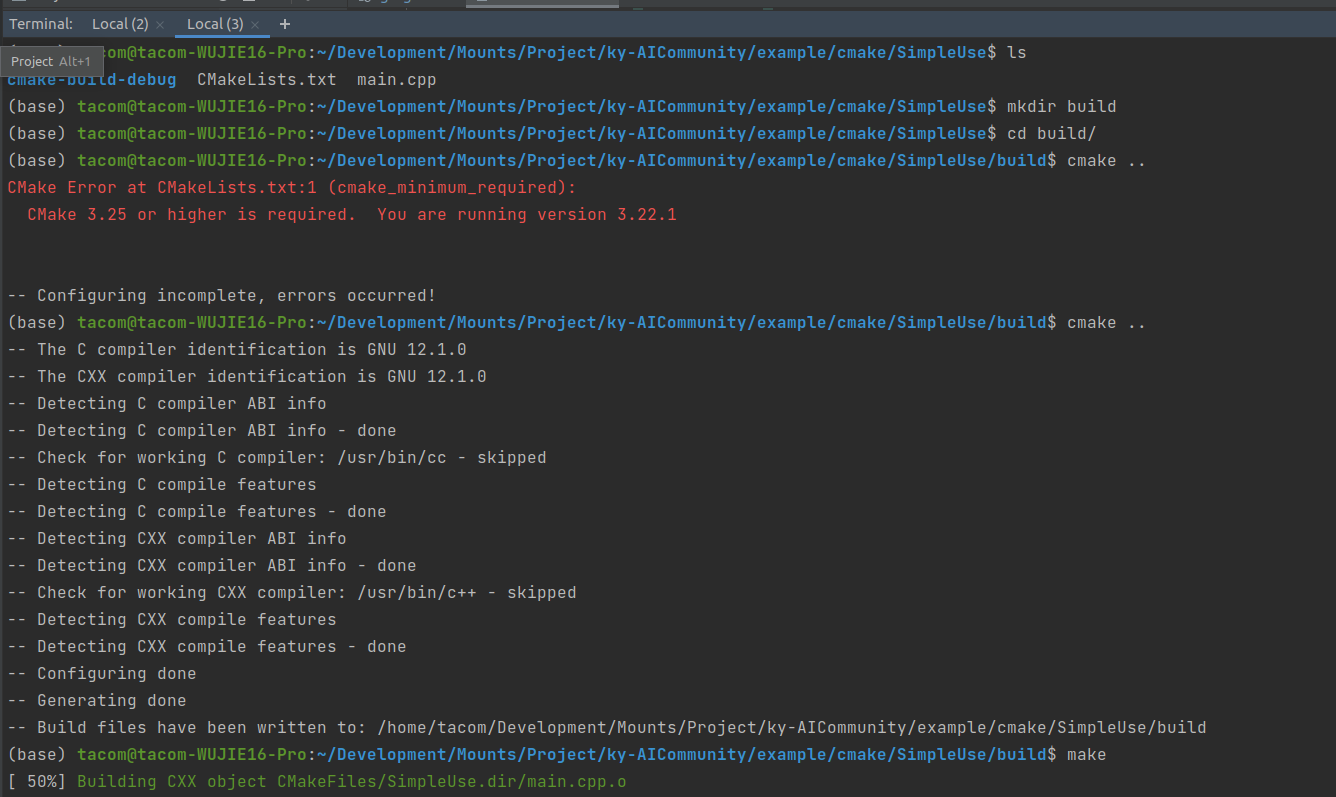The height and width of the screenshot is (797, 1336).
Task: Select the Local (3) terminal tab
Action: [215, 24]
